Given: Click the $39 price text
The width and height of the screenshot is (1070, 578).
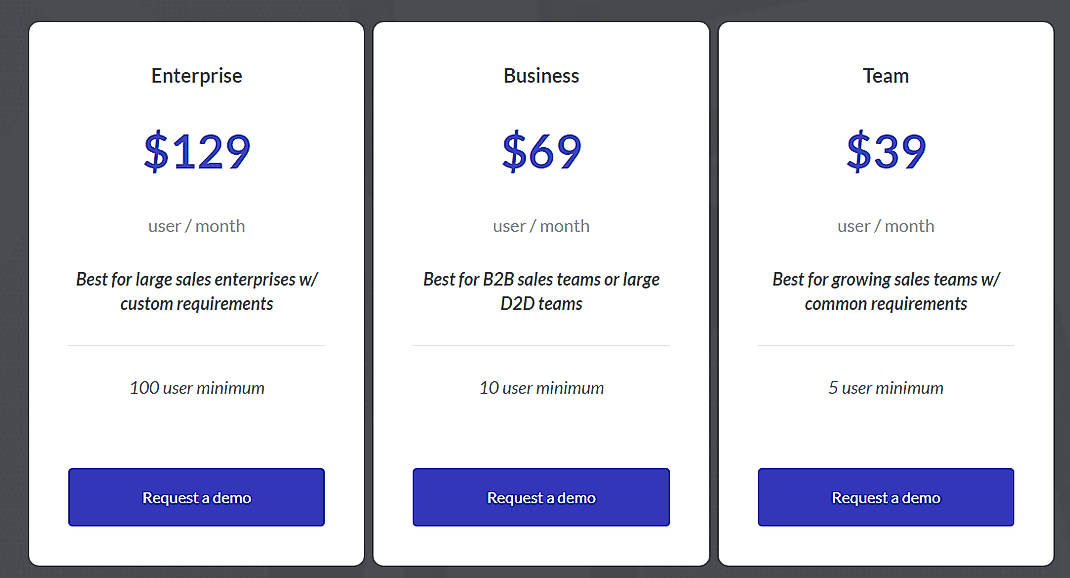Looking at the screenshot, I should (885, 150).
